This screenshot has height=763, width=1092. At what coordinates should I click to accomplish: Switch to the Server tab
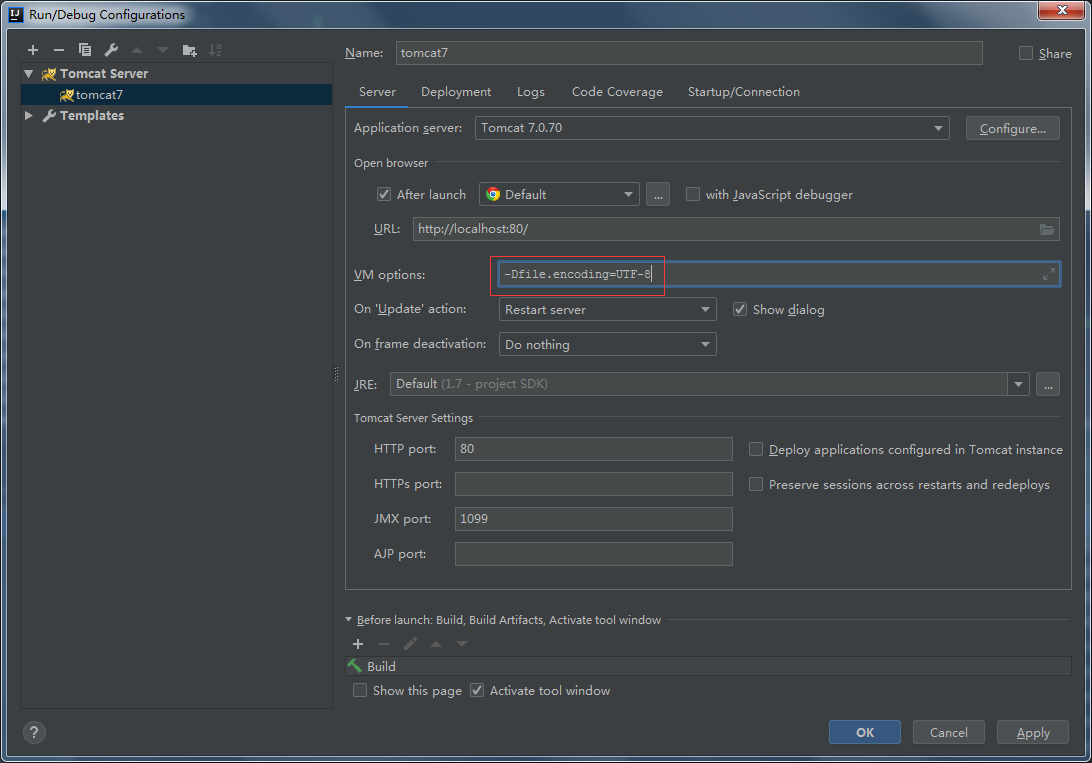377,92
